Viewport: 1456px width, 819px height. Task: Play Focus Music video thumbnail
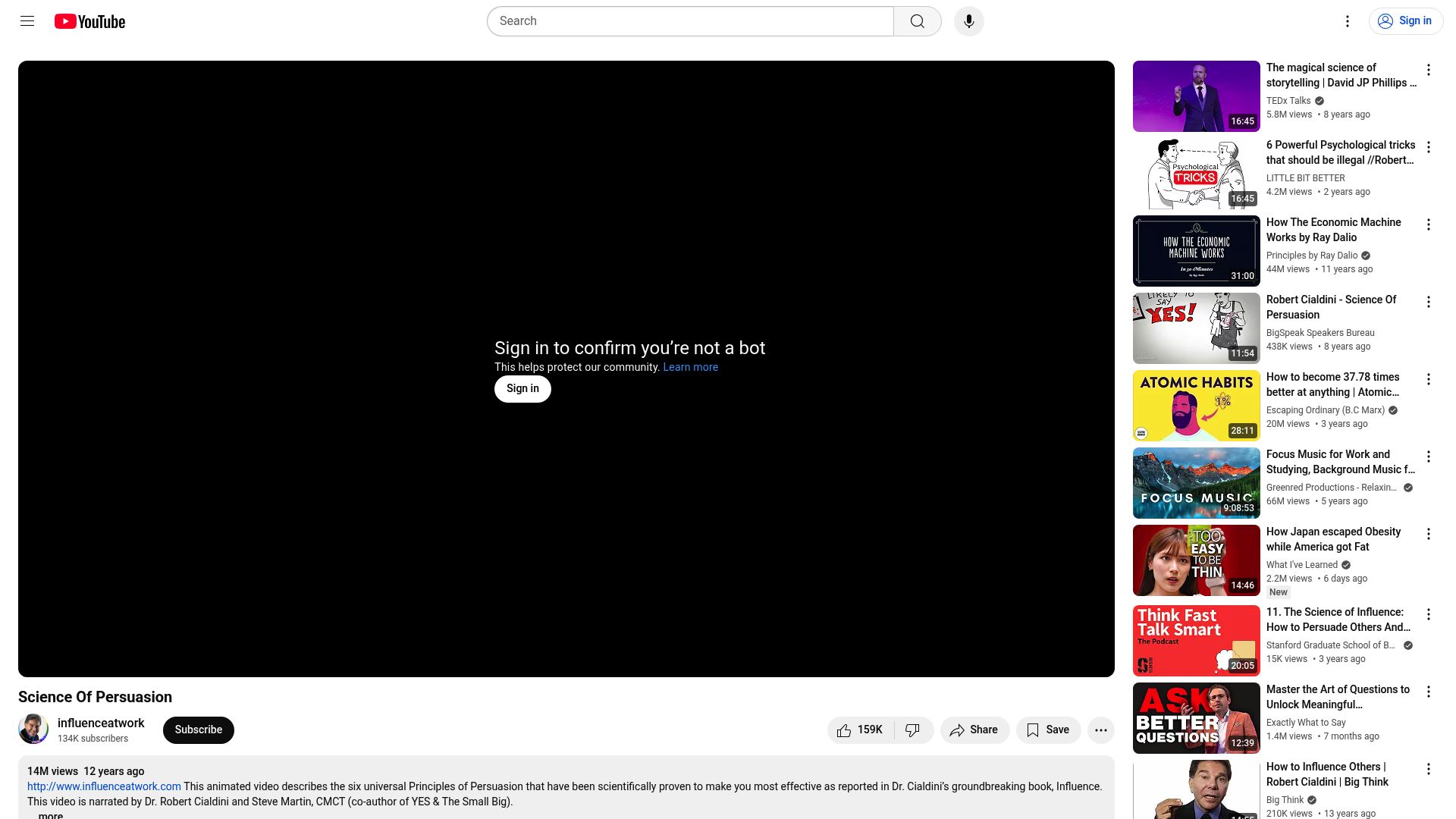(x=1196, y=483)
